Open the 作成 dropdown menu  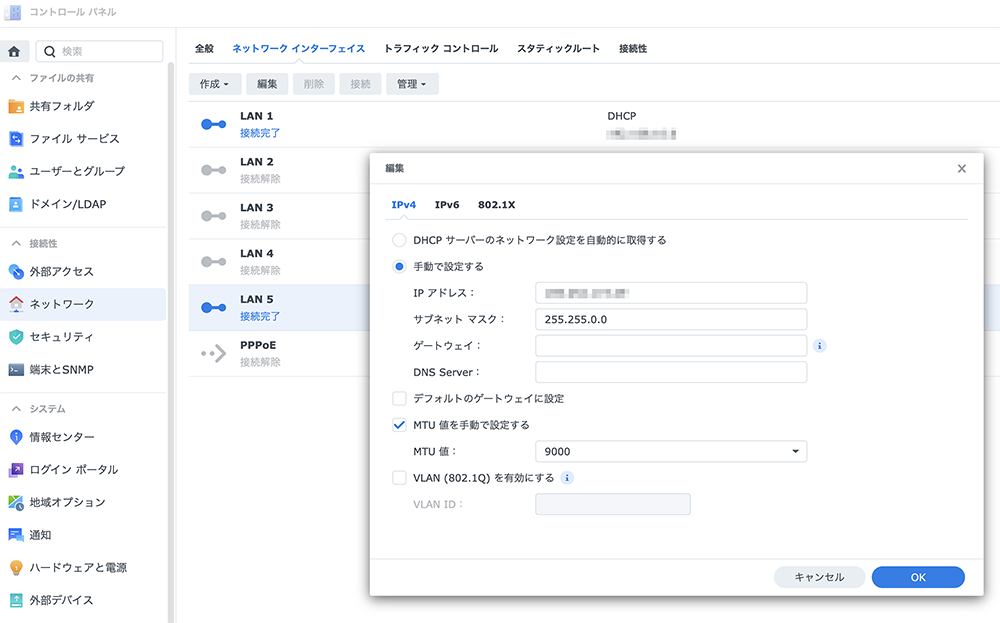213,84
